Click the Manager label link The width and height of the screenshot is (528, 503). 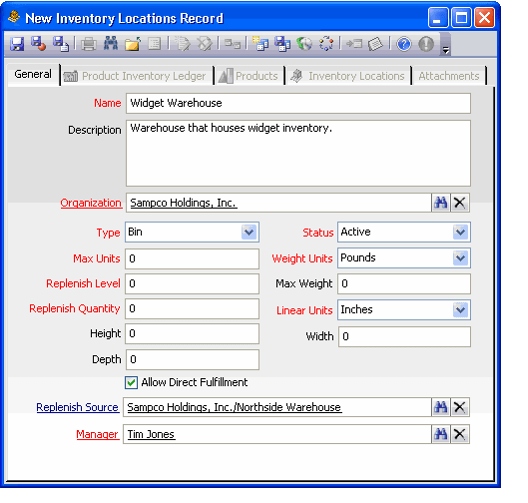97,434
